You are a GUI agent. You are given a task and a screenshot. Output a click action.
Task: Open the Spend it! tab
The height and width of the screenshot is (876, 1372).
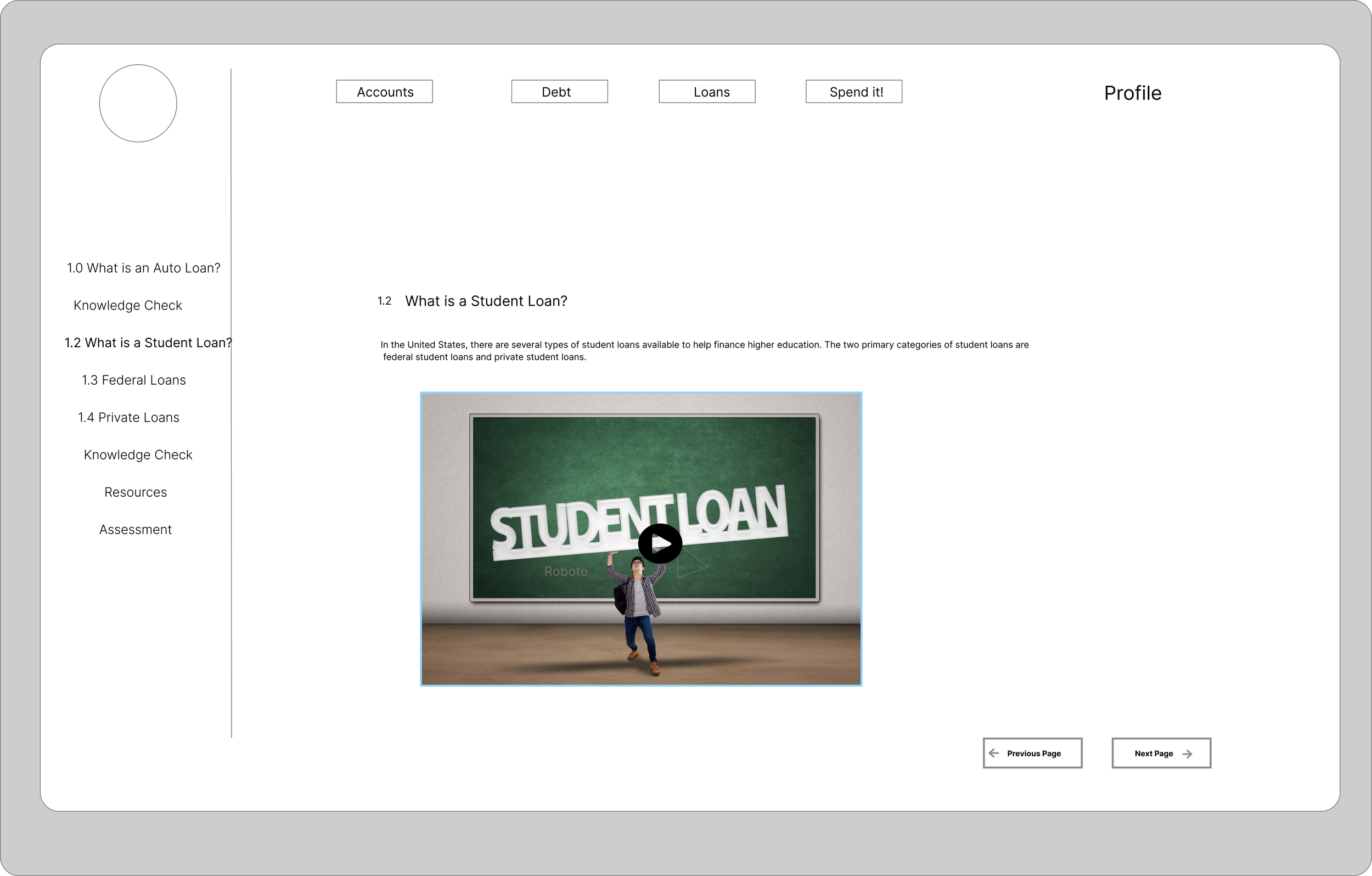(x=853, y=92)
